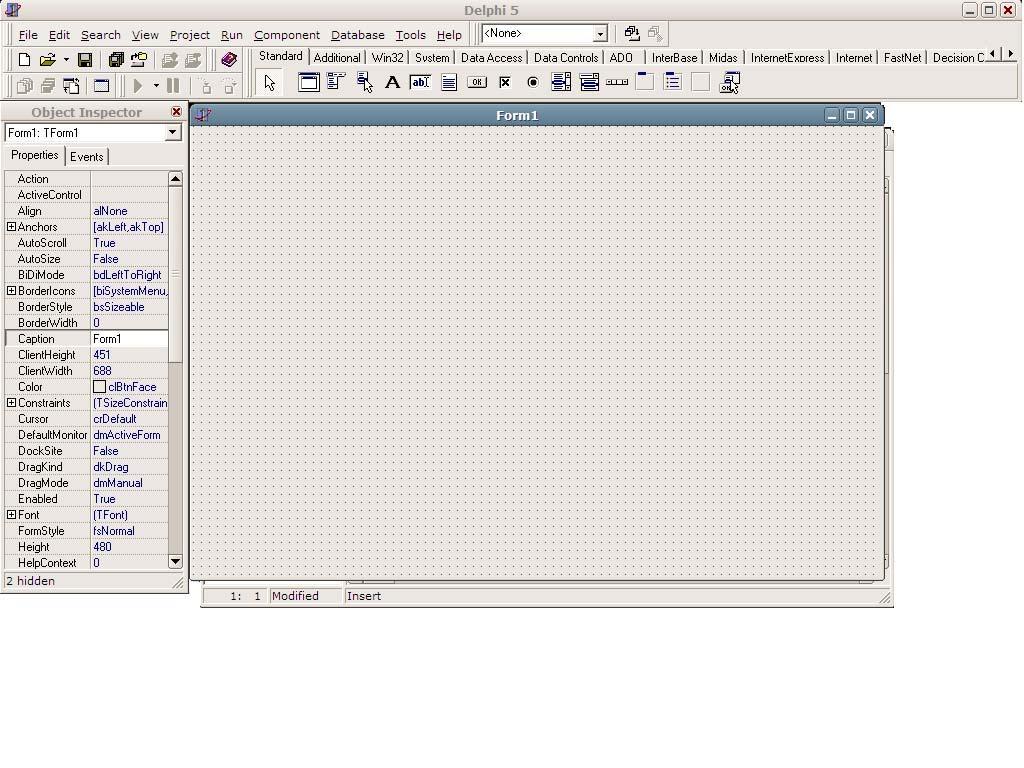
Task: Select the arrow pointer palette tool
Action: click(x=269, y=83)
